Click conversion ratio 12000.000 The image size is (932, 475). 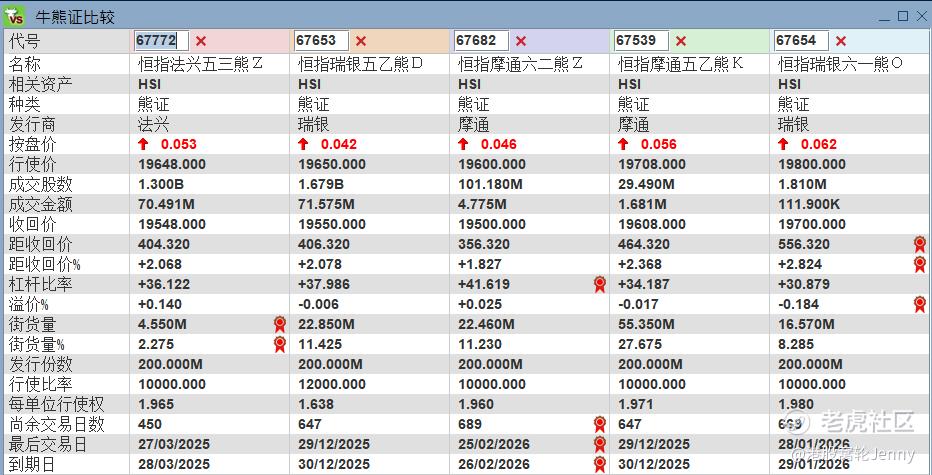[x=332, y=384]
